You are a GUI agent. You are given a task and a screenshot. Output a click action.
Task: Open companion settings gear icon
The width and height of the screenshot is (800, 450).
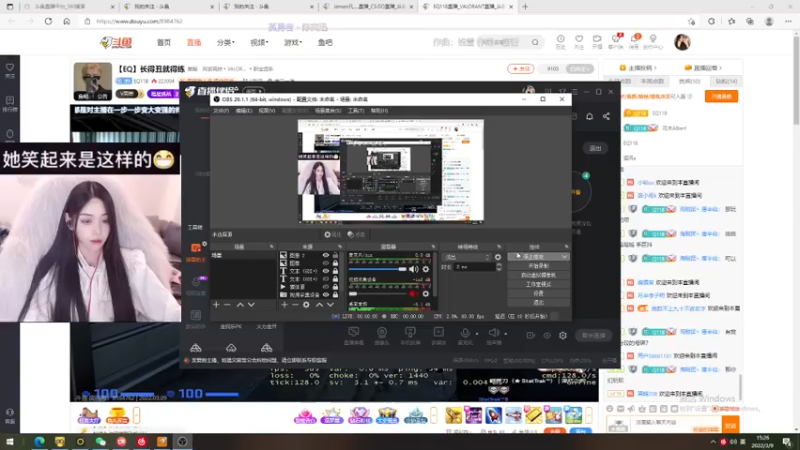[x=563, y=335]
